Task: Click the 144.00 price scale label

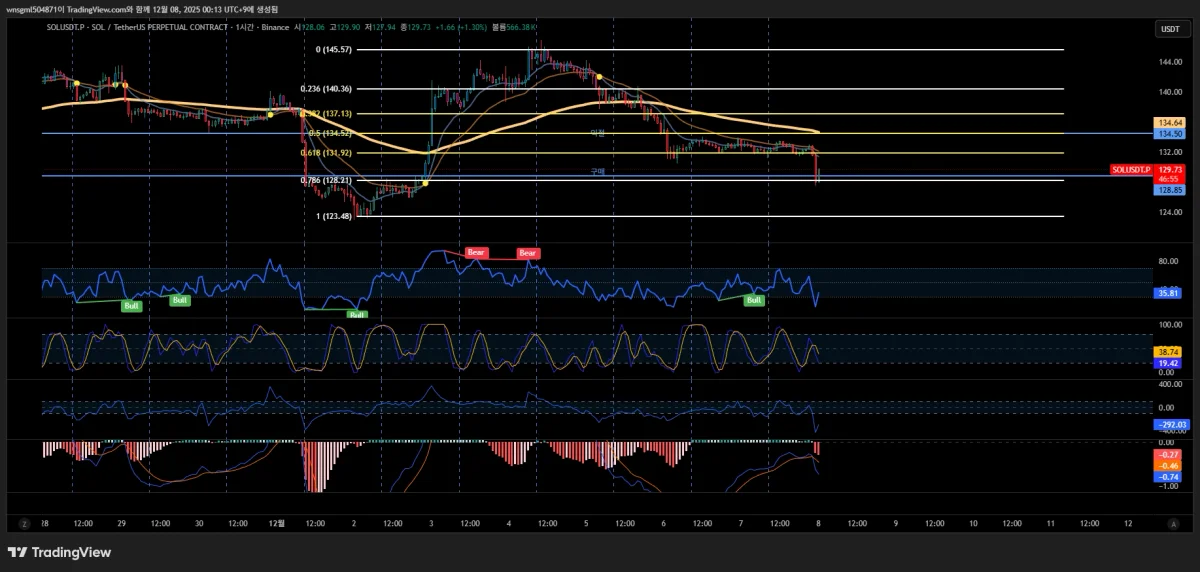Action: point(1171,62)
